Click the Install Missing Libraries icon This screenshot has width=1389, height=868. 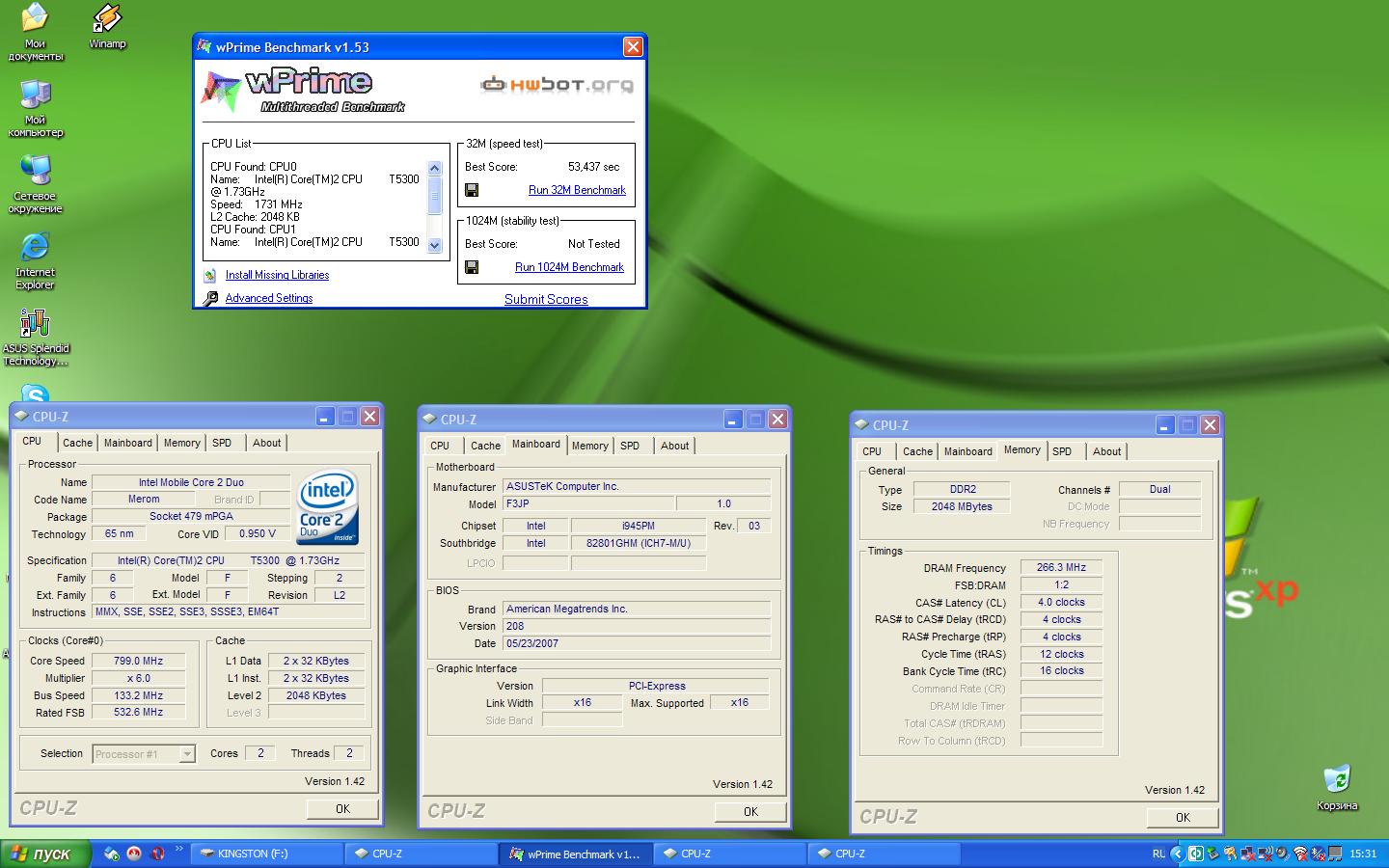(x=210, y=275)
